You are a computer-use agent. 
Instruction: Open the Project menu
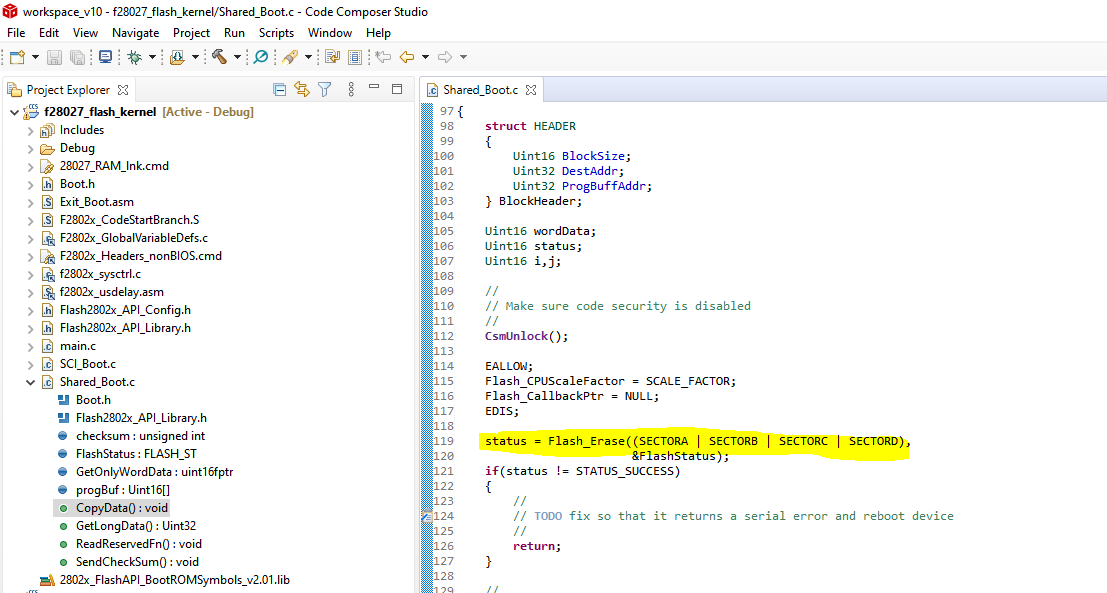click(x=191, y=33)
